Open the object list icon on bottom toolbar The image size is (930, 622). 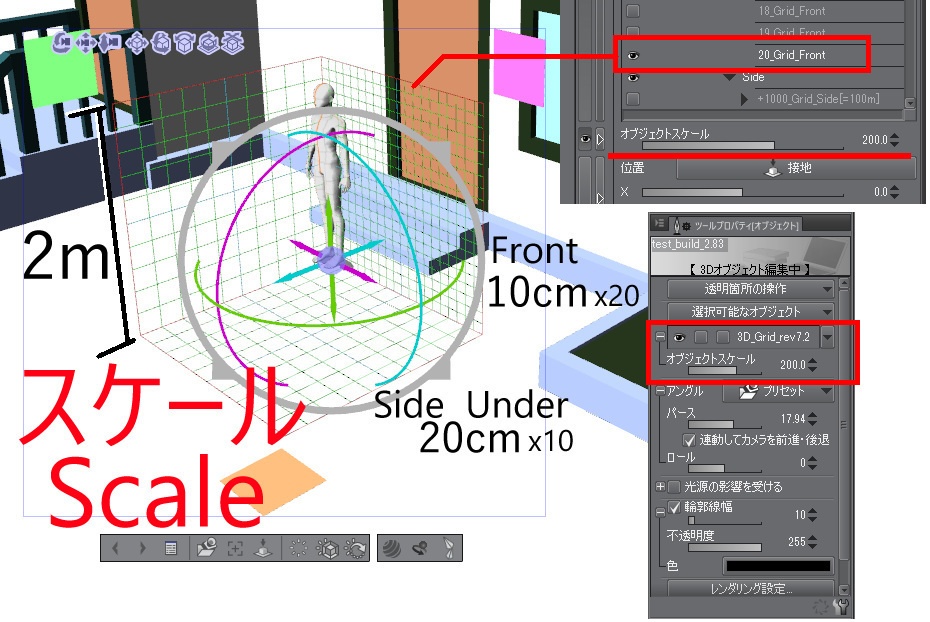(x=171, y=548)
